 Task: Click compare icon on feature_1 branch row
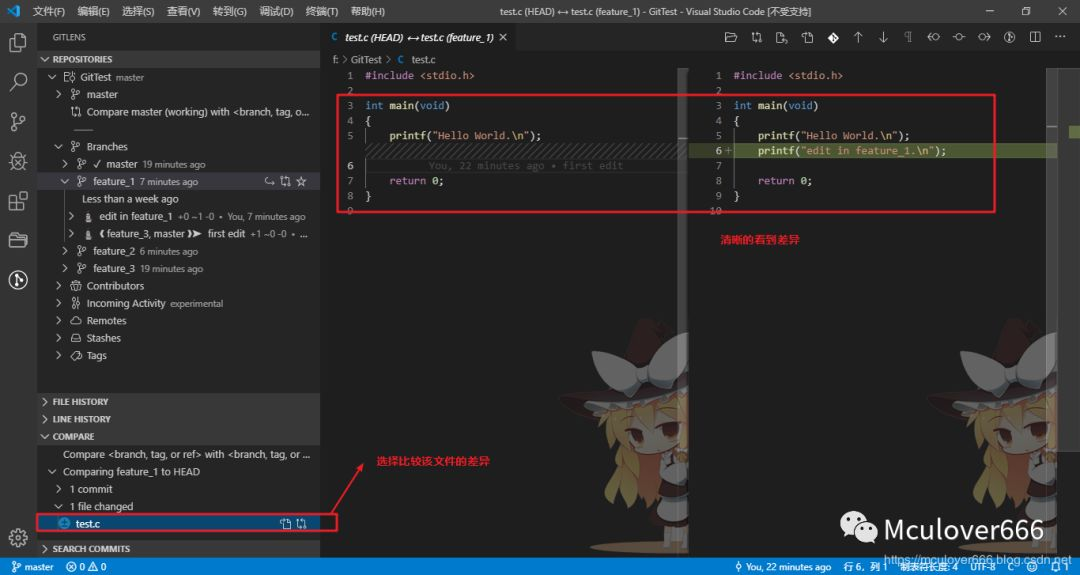[x=285, y=181]
